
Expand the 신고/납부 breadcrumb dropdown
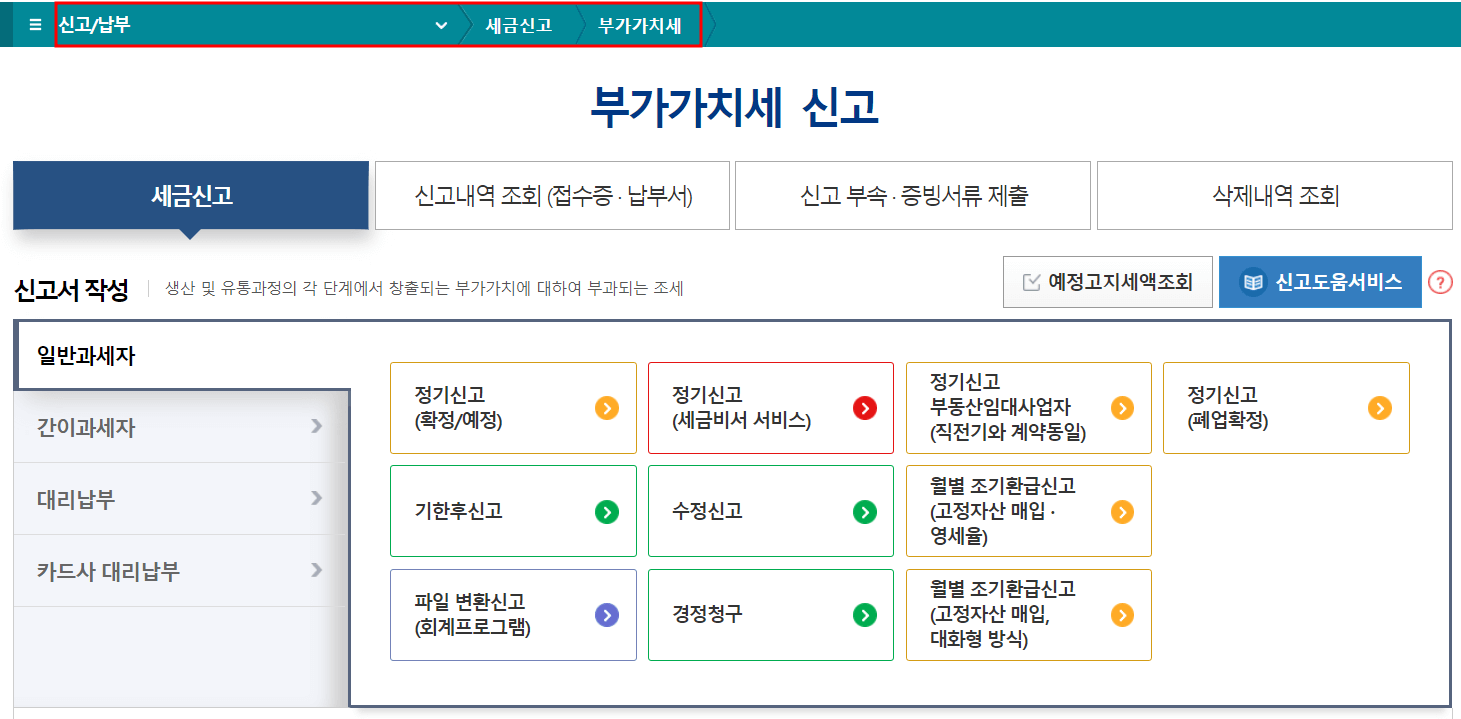(440, 25)
